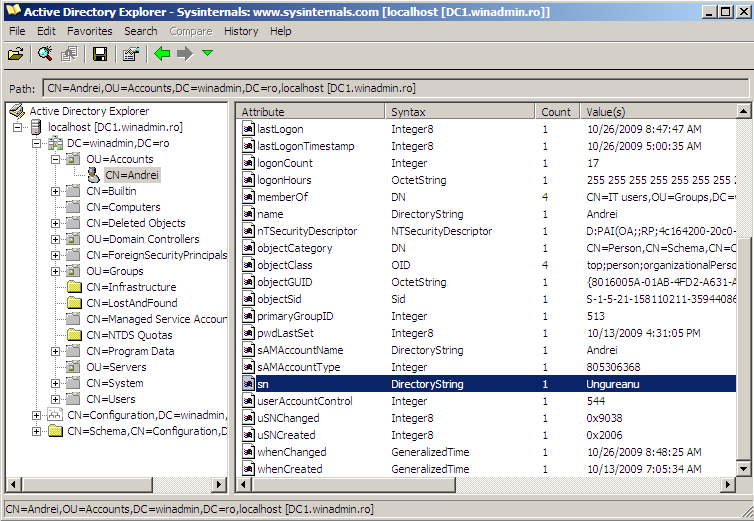The width and height of the screenshot is (754, 521).
Task: Expand the CN=Deleted Objects node
Action: 55,223
